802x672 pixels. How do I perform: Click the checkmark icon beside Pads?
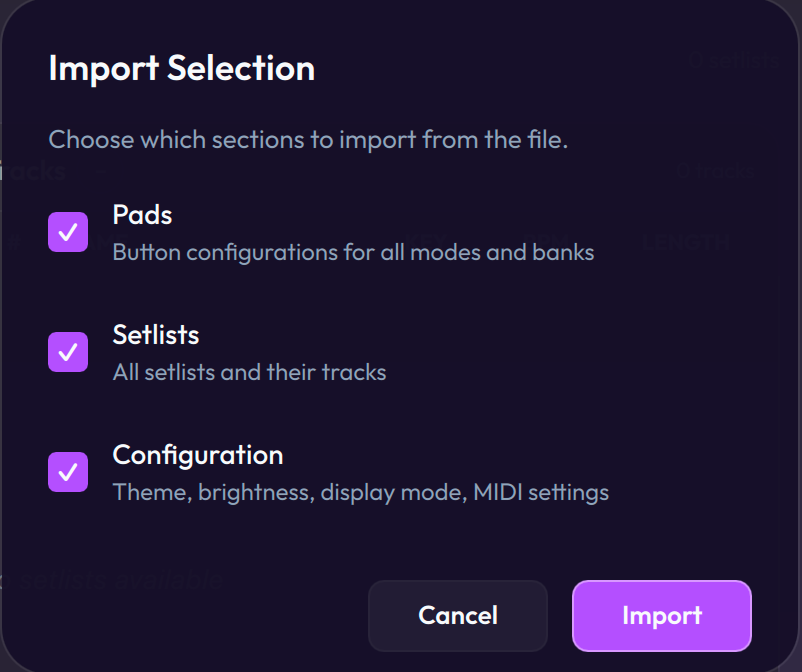point(68,232)
